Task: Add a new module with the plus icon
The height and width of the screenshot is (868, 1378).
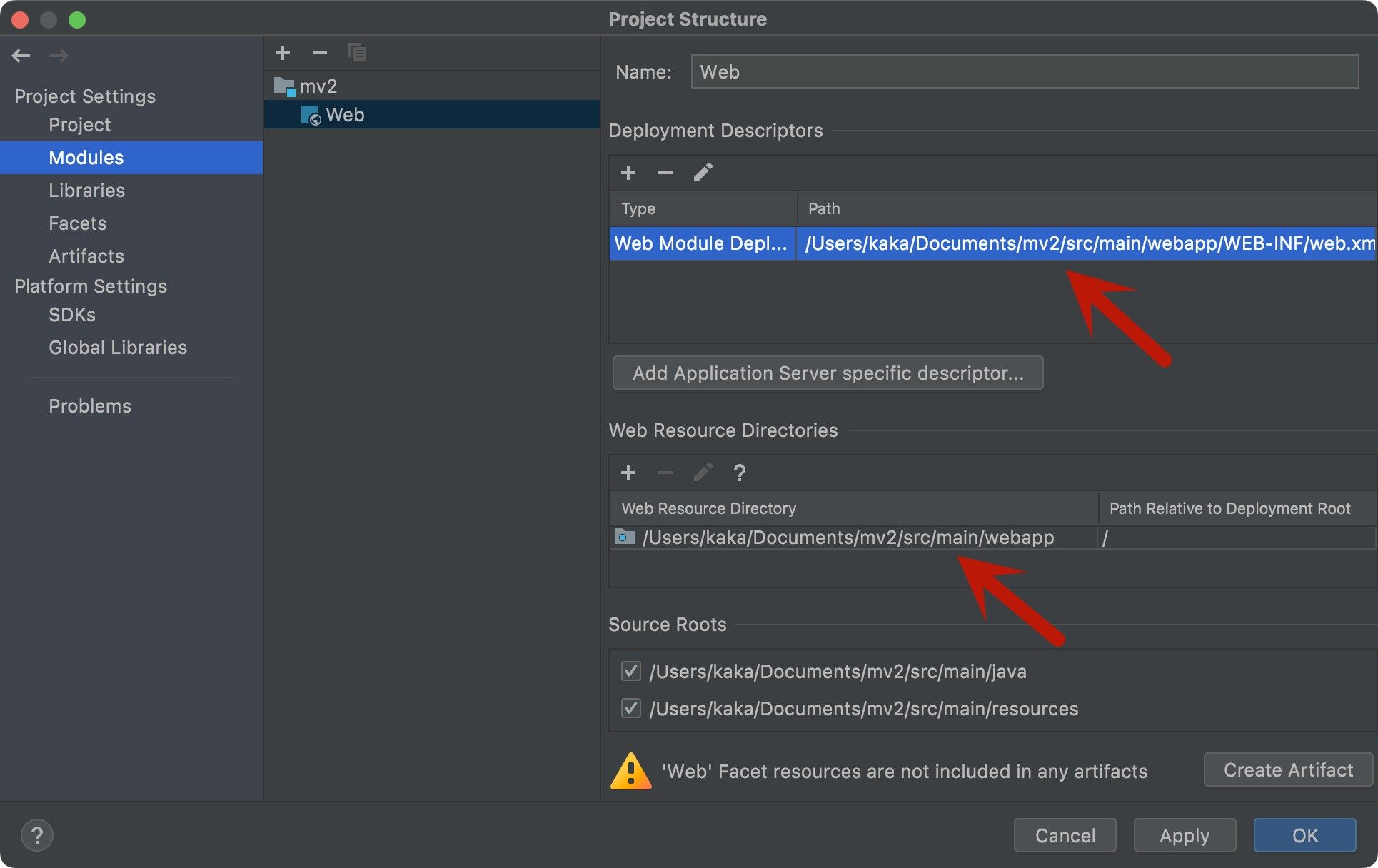Action: point(283,53)
